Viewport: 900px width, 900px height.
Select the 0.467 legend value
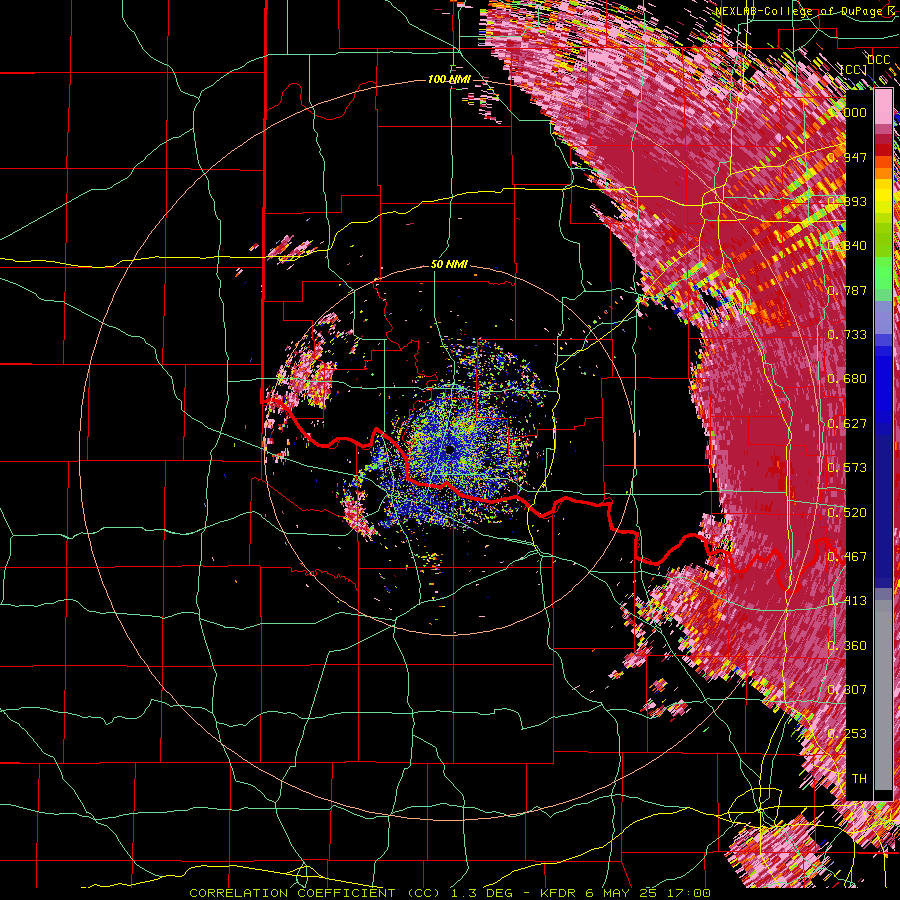click(847, 557)
